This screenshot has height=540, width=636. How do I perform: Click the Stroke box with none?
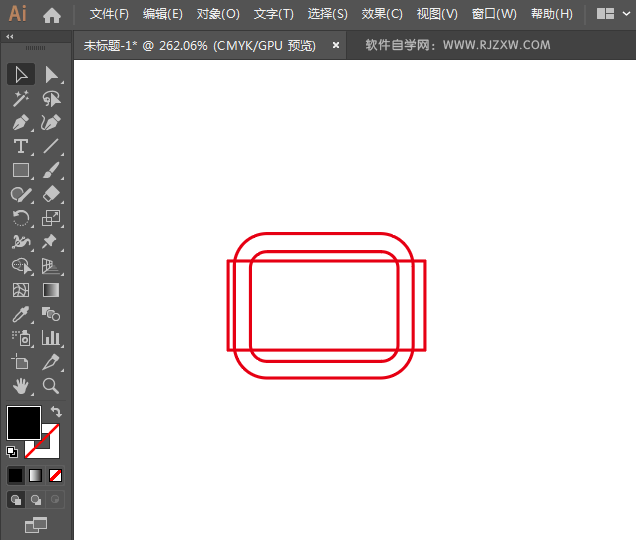(x=52, y=448)
